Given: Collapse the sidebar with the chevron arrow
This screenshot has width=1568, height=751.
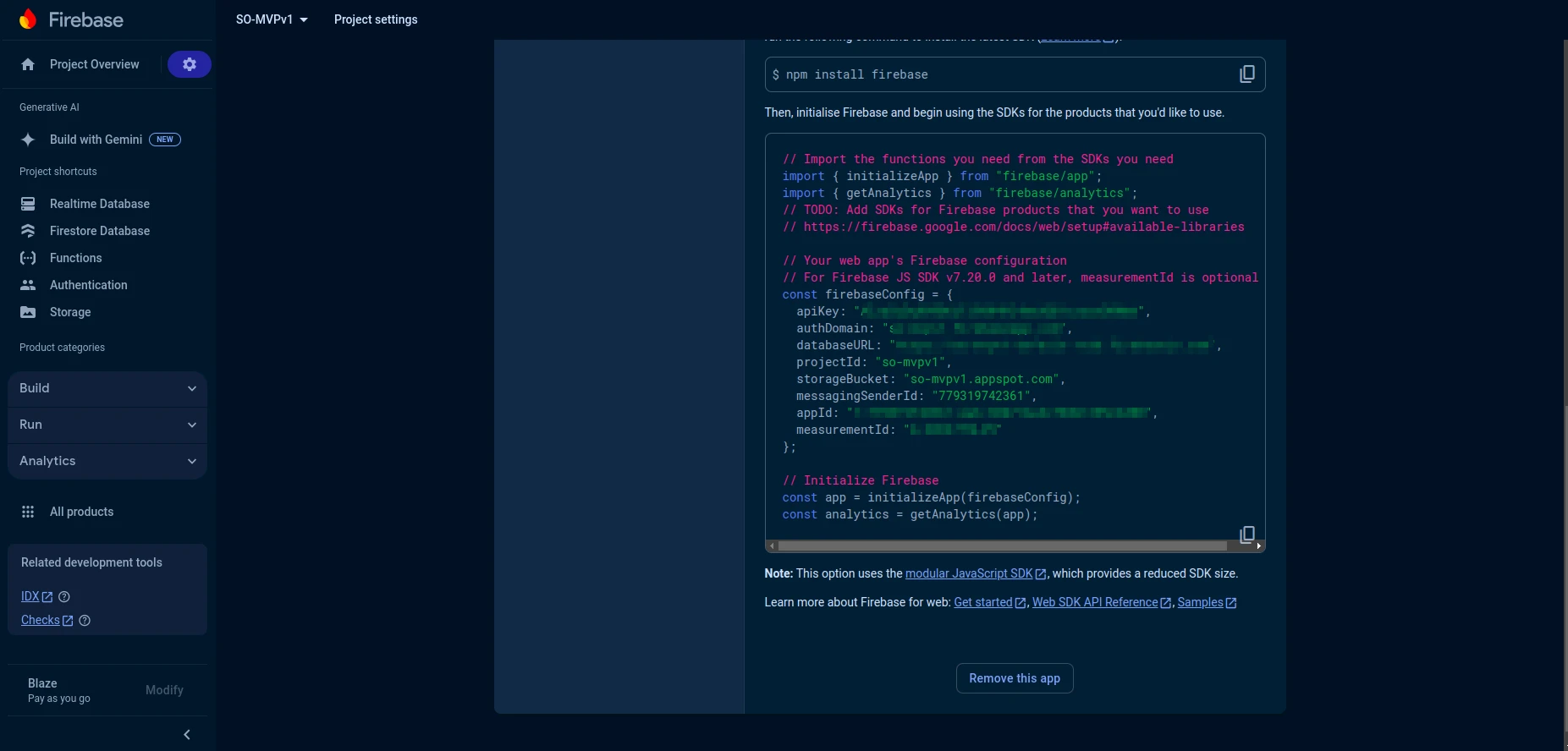Looking at the screenshot, I should 187,734.
